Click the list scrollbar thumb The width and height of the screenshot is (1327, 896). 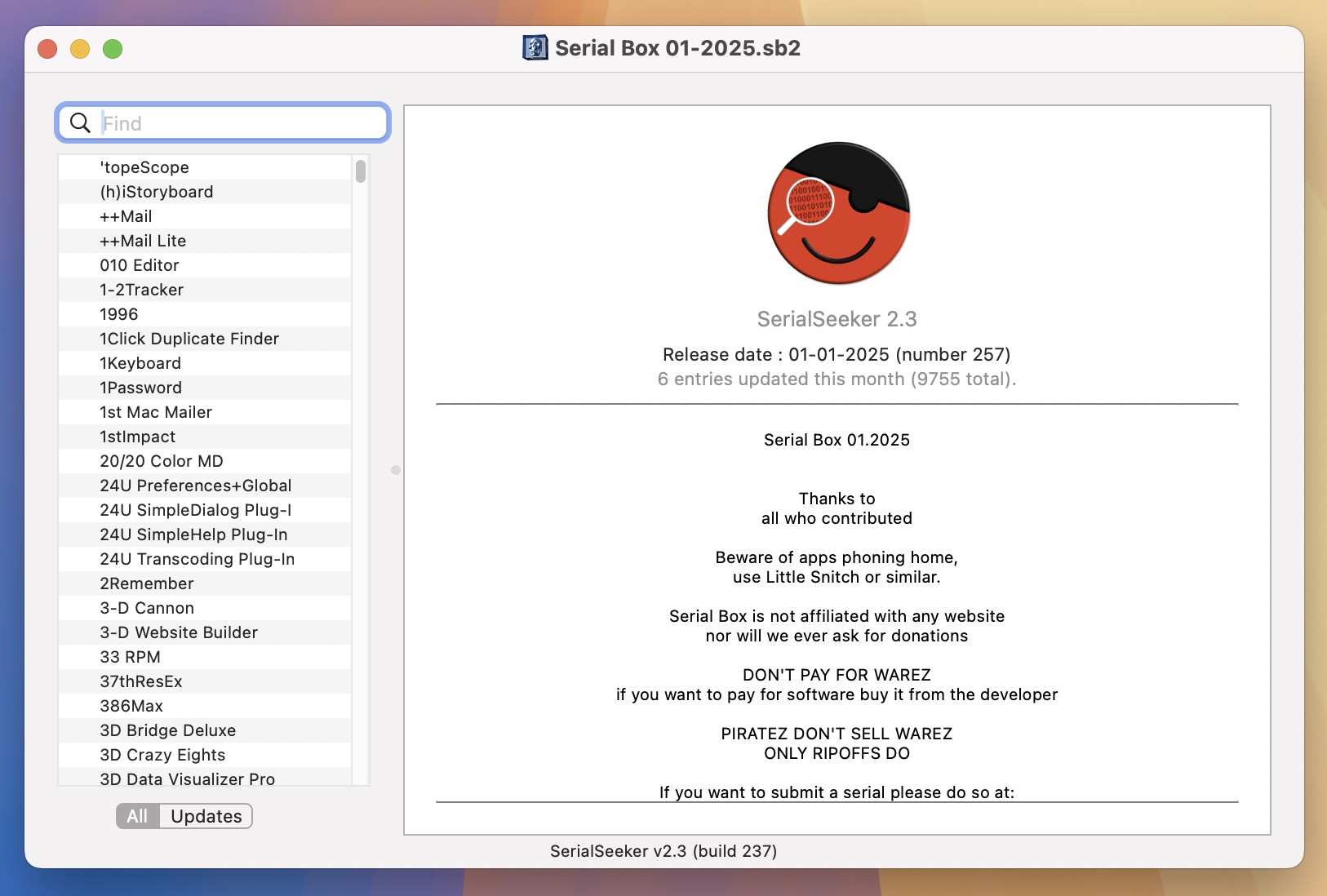pos(361,171)
